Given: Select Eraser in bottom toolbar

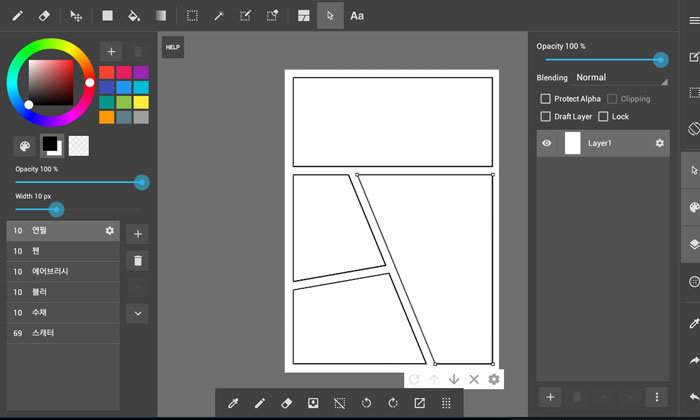Looking at the screenshot, I should 287,403.
